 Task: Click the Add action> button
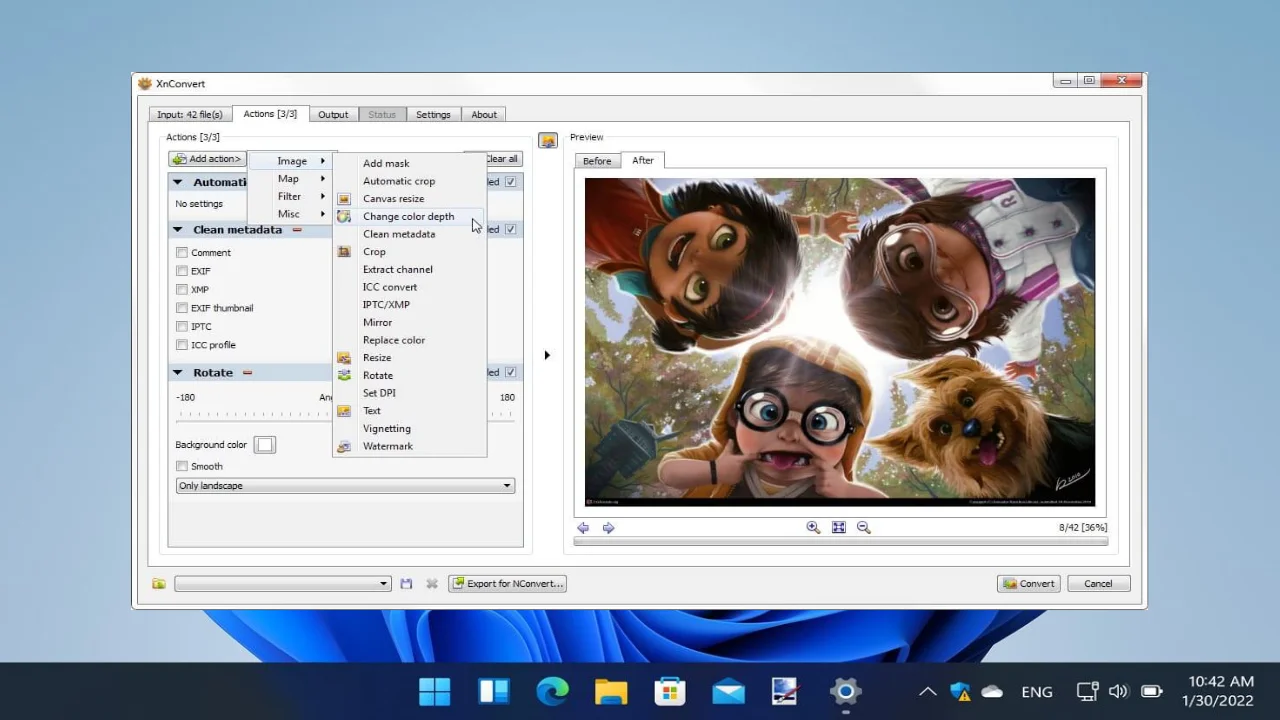tap(207, 159)
